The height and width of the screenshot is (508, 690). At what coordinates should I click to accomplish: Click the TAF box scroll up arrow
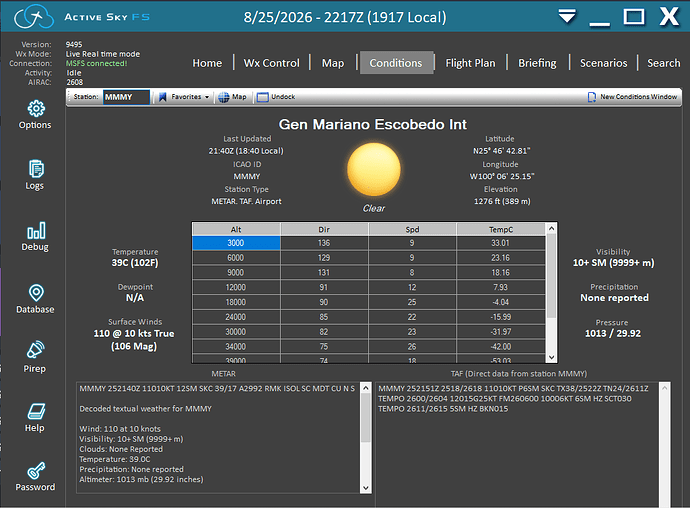(x=665, y=388)
